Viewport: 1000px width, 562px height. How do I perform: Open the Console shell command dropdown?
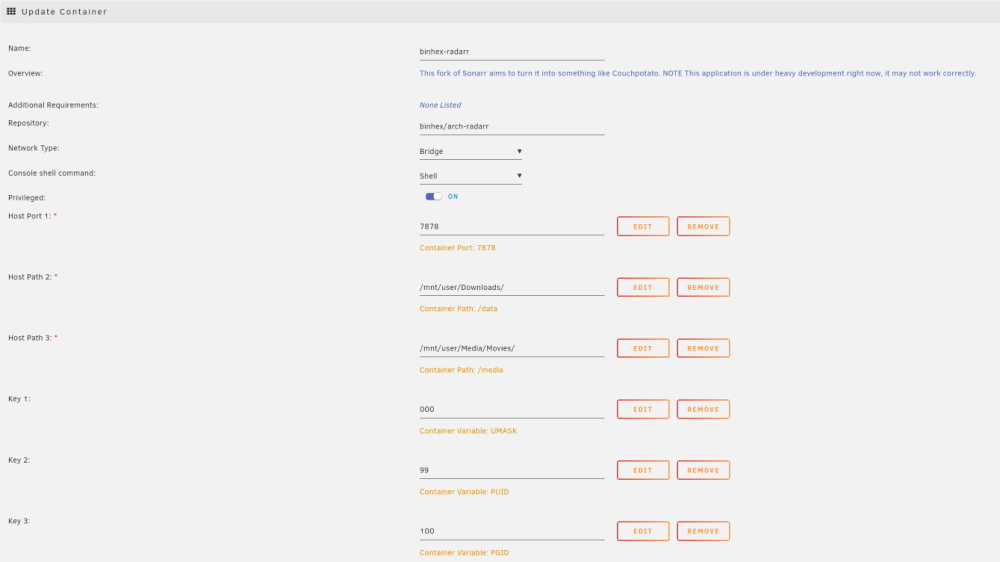pos(471,176)
